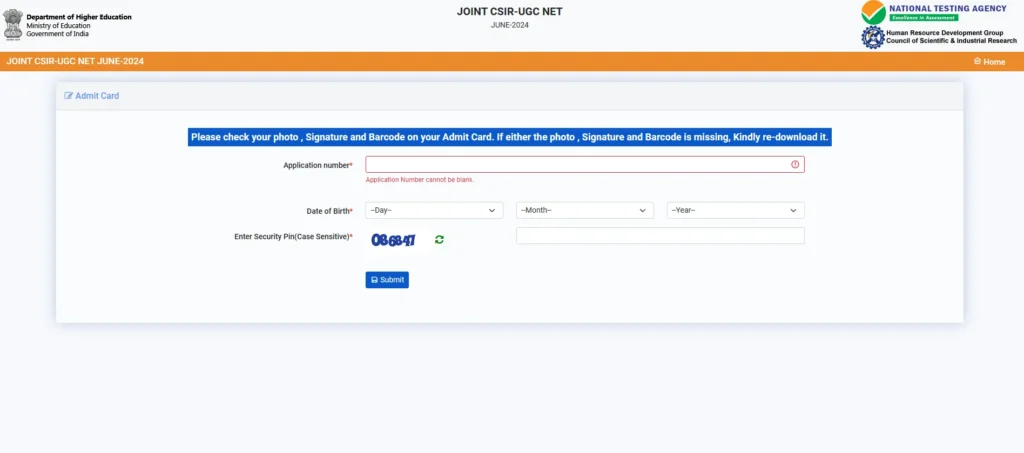Click the blue photo and signature notice banner

pos(510,137)
